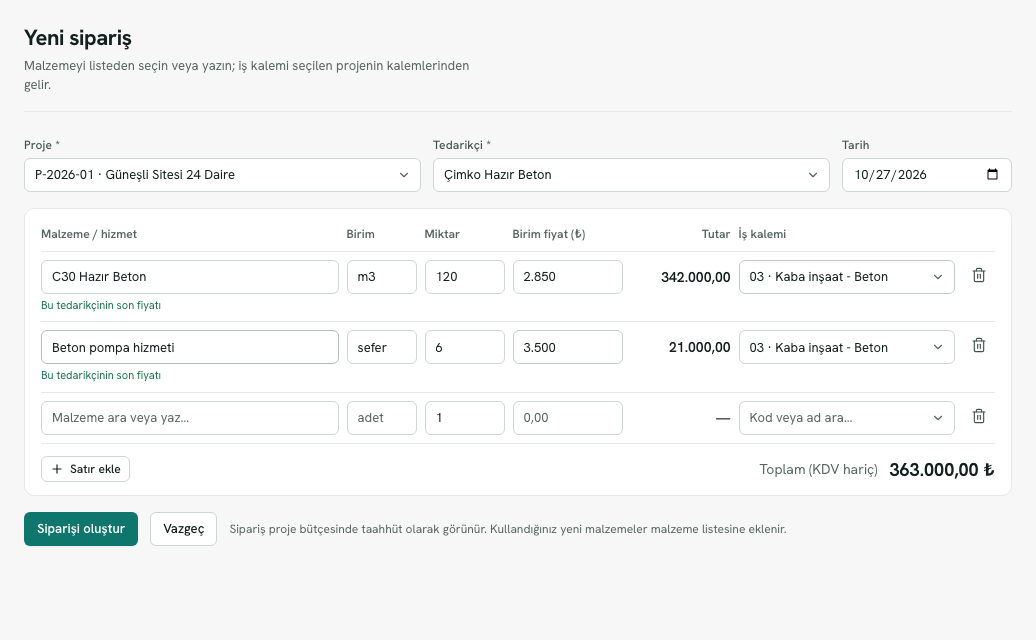Viewport: 1036px width, 640px height.
Task: Edit the Beton pompa hizmeti material field
Action: point(190,347)
